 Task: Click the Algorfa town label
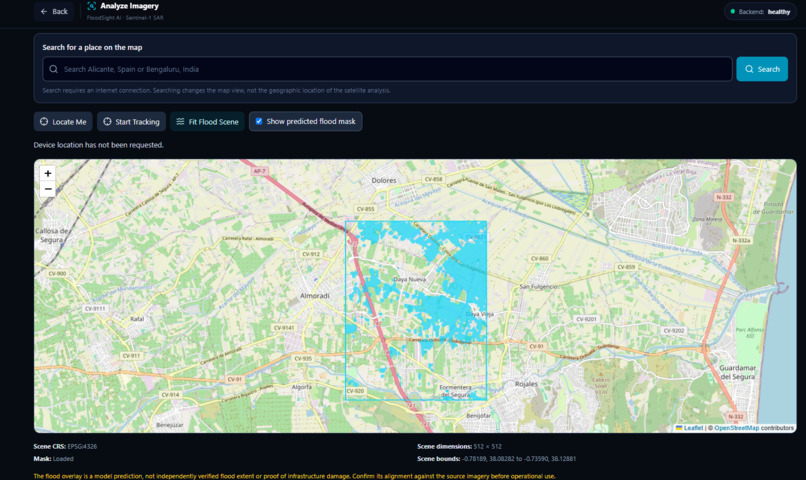coord(302,387)
